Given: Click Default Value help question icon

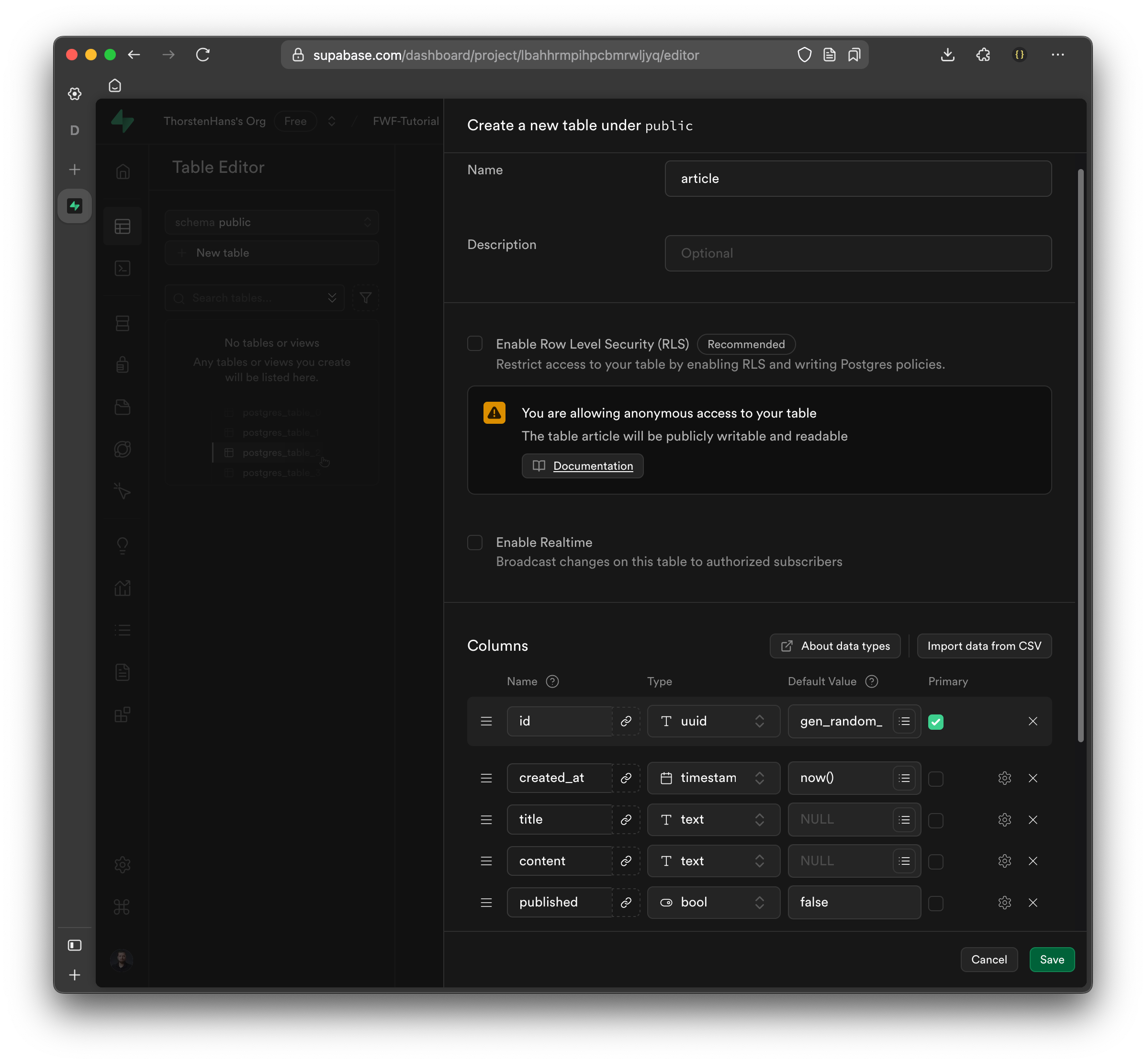Looking at the screenshot, I should point(871,681).
